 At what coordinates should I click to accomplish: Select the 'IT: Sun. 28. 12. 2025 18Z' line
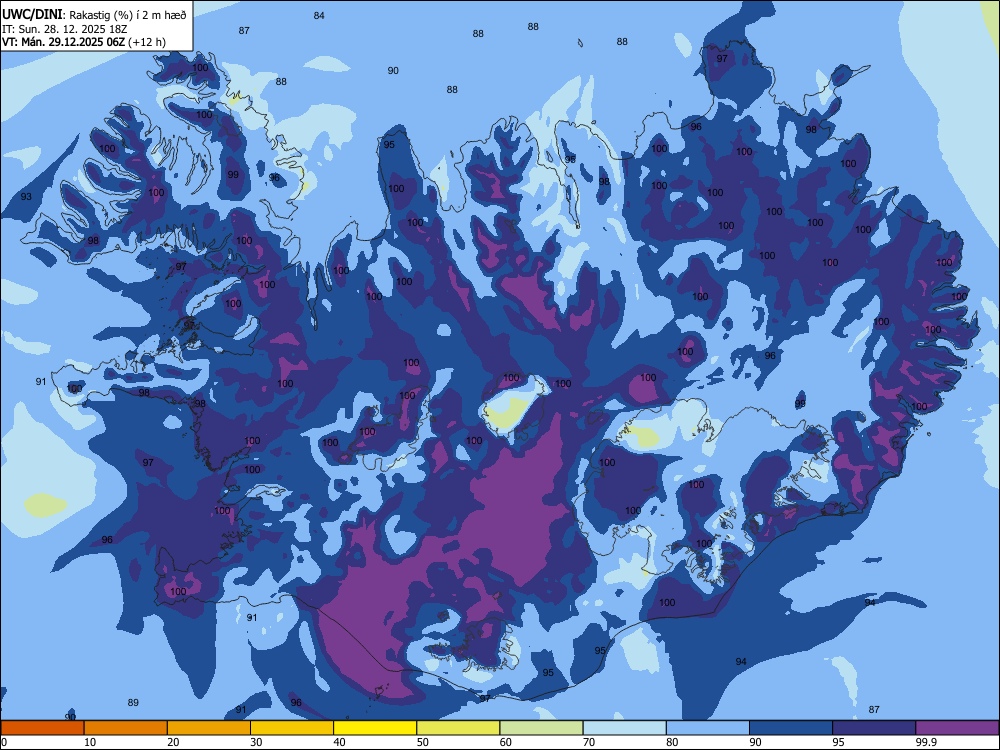(64, 29)
